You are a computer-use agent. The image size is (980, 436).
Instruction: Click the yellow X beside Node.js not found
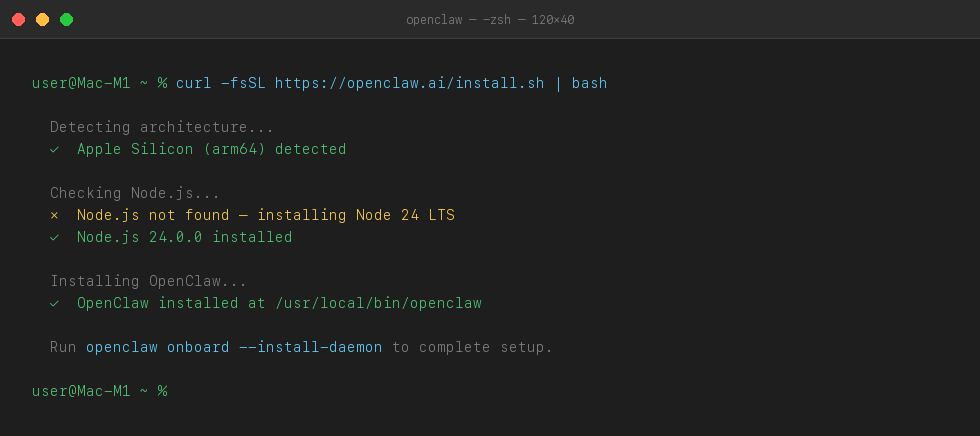[x=55, y=215]
